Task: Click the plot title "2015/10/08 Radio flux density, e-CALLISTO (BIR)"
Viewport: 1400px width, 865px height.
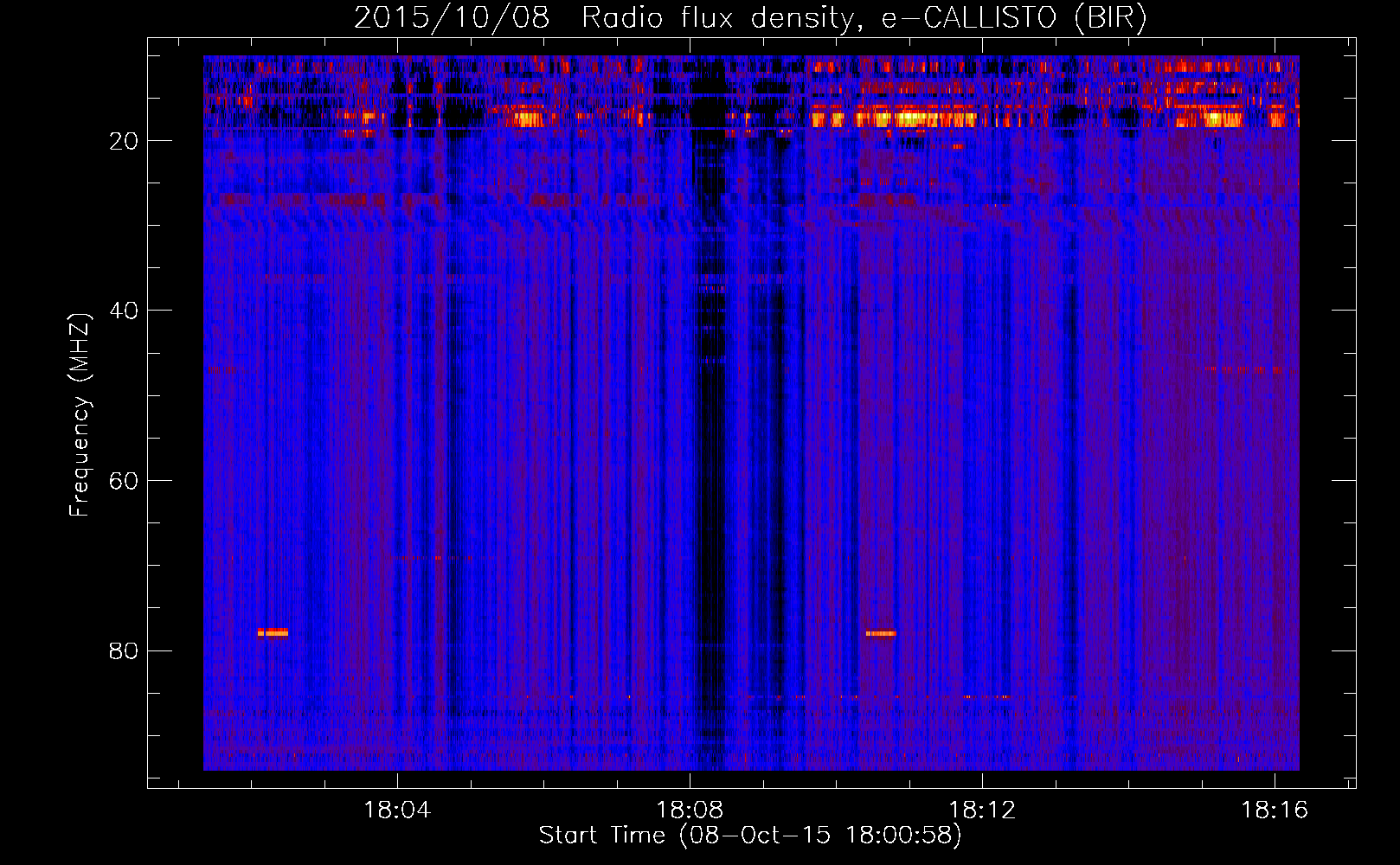Action: [x=750, y=17]
